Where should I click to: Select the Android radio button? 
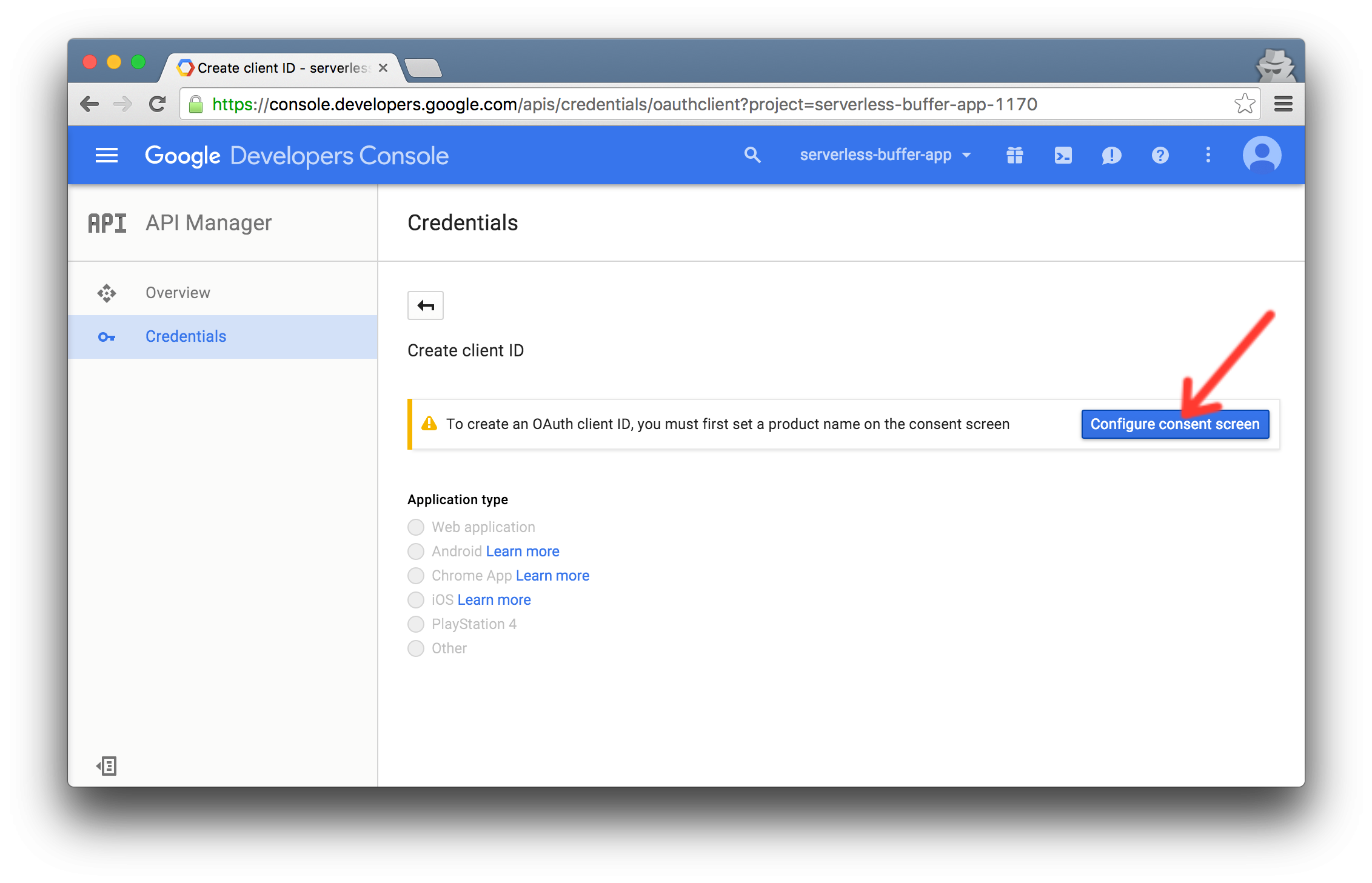[416, 551]
